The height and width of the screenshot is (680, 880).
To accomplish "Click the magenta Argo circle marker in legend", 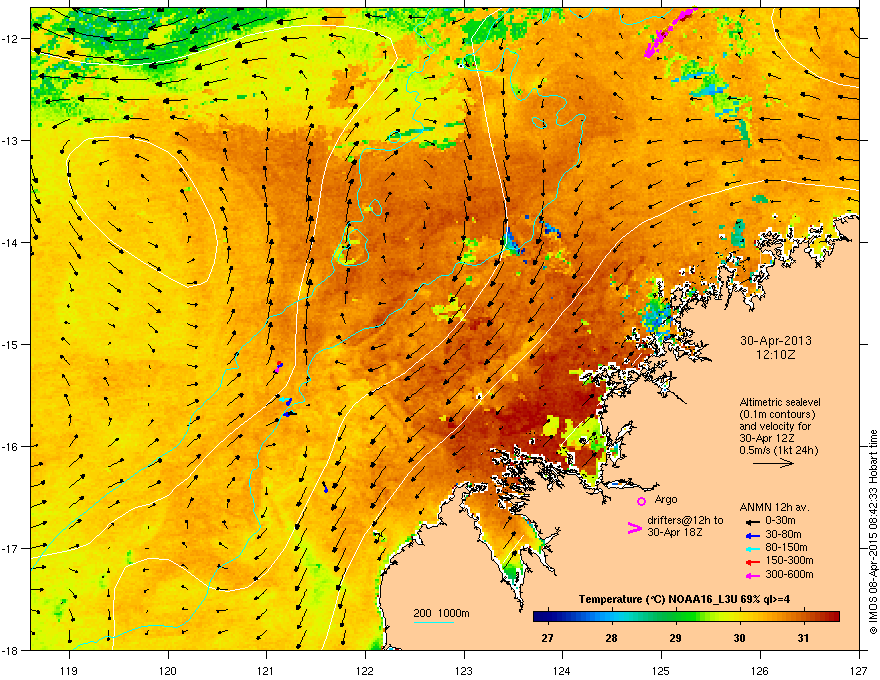I will click(641, 501).
